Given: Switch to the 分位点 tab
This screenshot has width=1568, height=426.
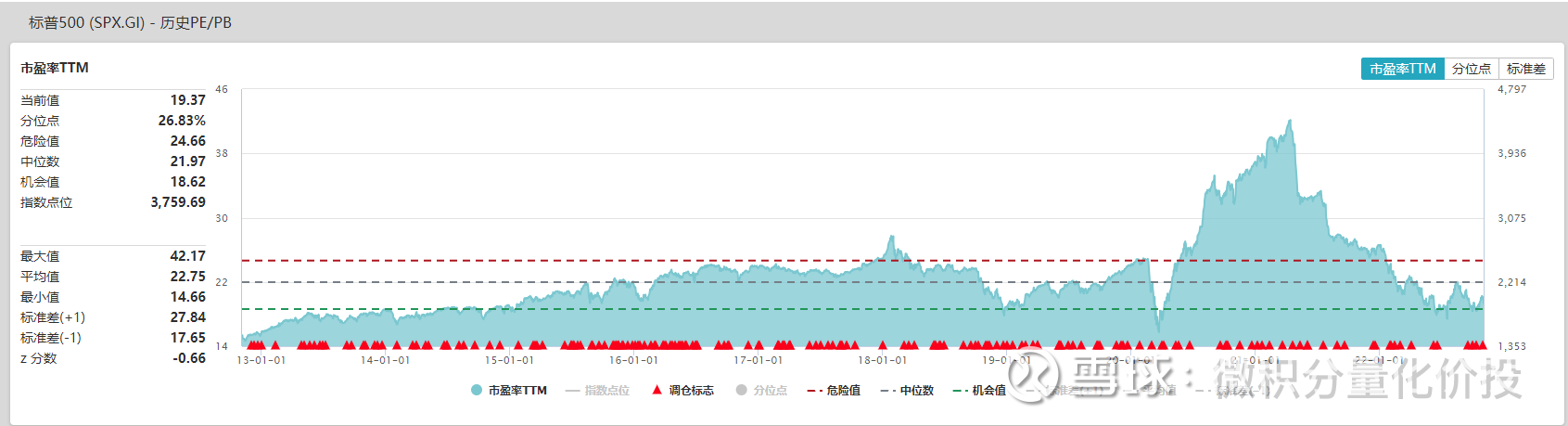Looking at the screenshot, I should (x=1472, y=69).
